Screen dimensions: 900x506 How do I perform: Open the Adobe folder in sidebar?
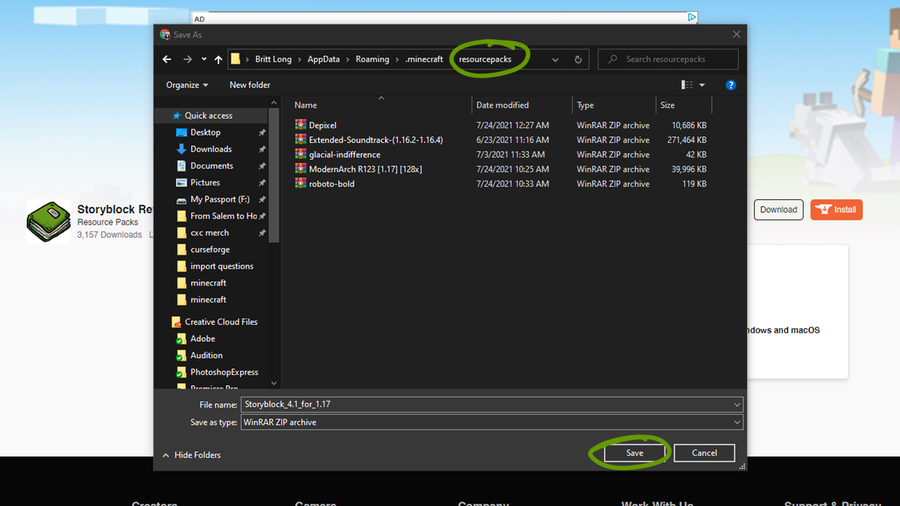pyautogui.click(x=203, y=339)
